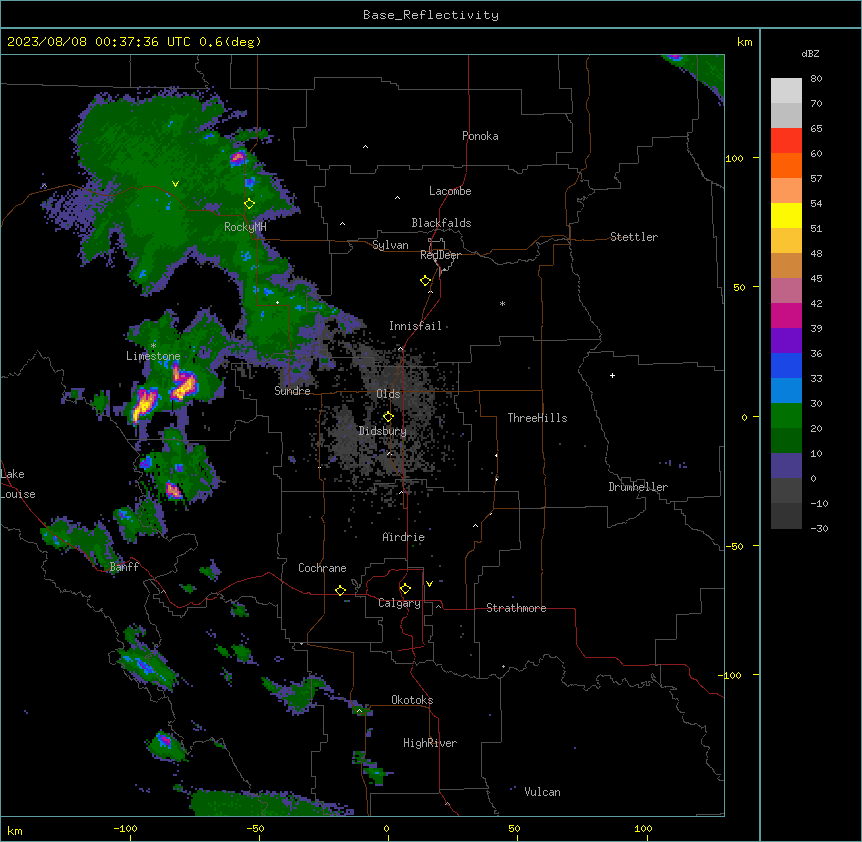
Task: Click the Calgary label
Action: (x=399, y=603)
